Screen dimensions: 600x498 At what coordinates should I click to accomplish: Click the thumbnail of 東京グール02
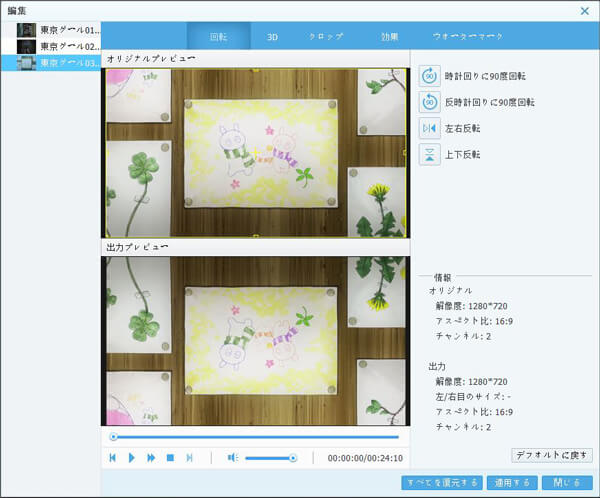pyautogui.click(x=26, y=46)
